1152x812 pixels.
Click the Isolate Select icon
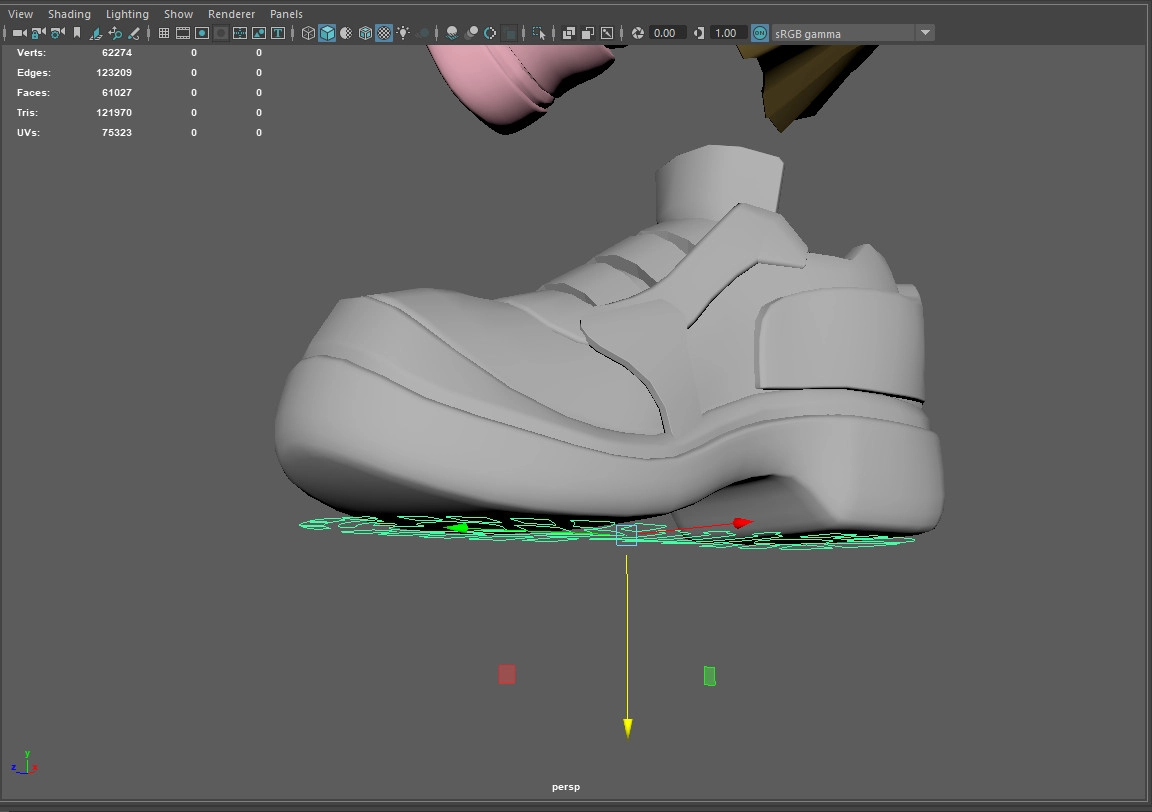coord(539,33)
